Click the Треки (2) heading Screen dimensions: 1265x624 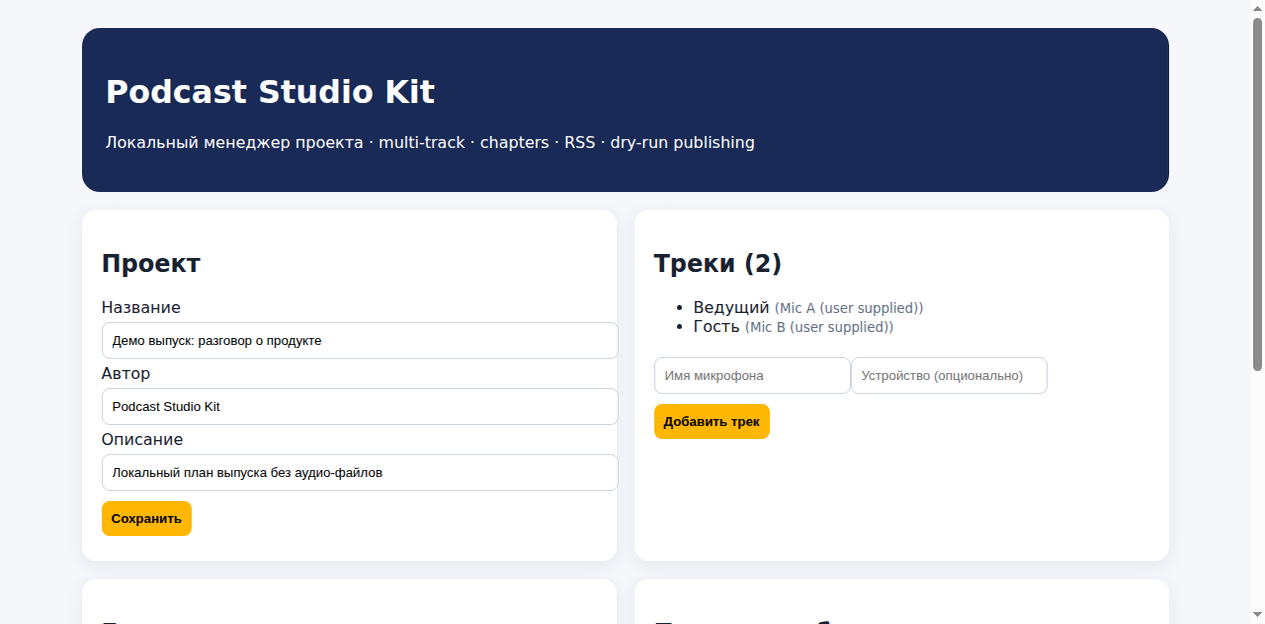718,264
